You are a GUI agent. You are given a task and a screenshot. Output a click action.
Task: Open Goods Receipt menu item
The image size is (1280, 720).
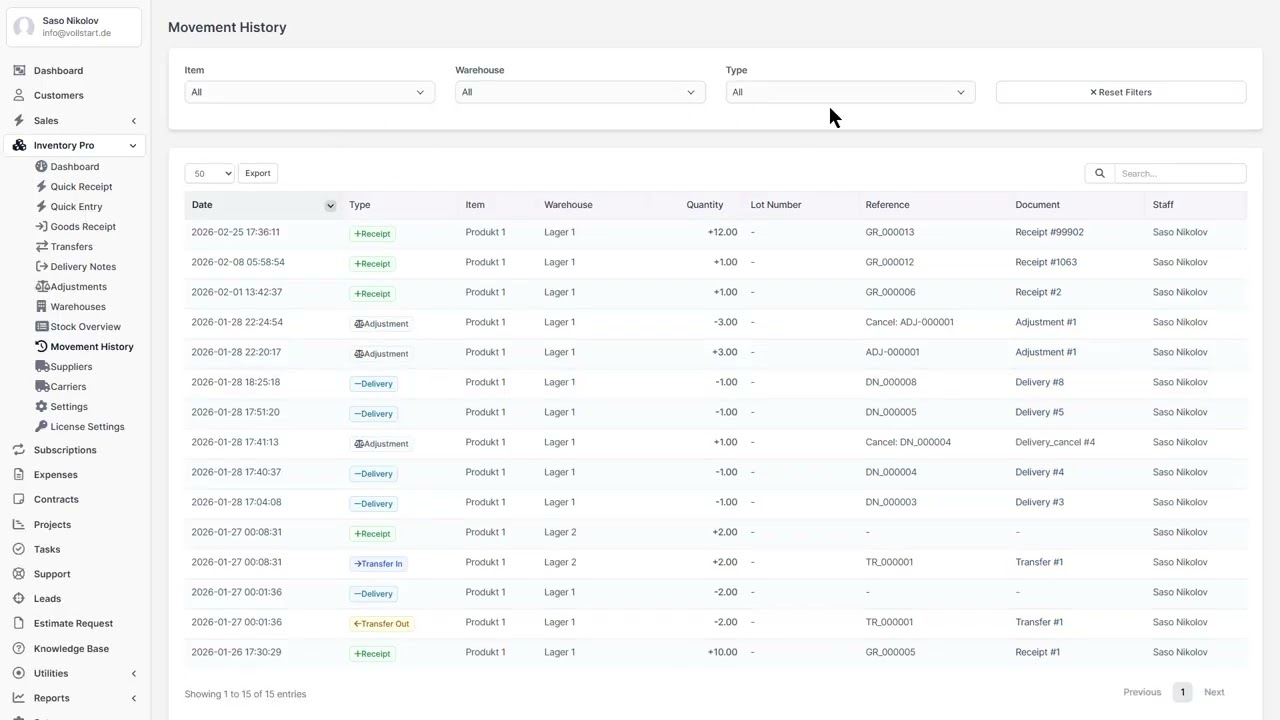point(83,226)
